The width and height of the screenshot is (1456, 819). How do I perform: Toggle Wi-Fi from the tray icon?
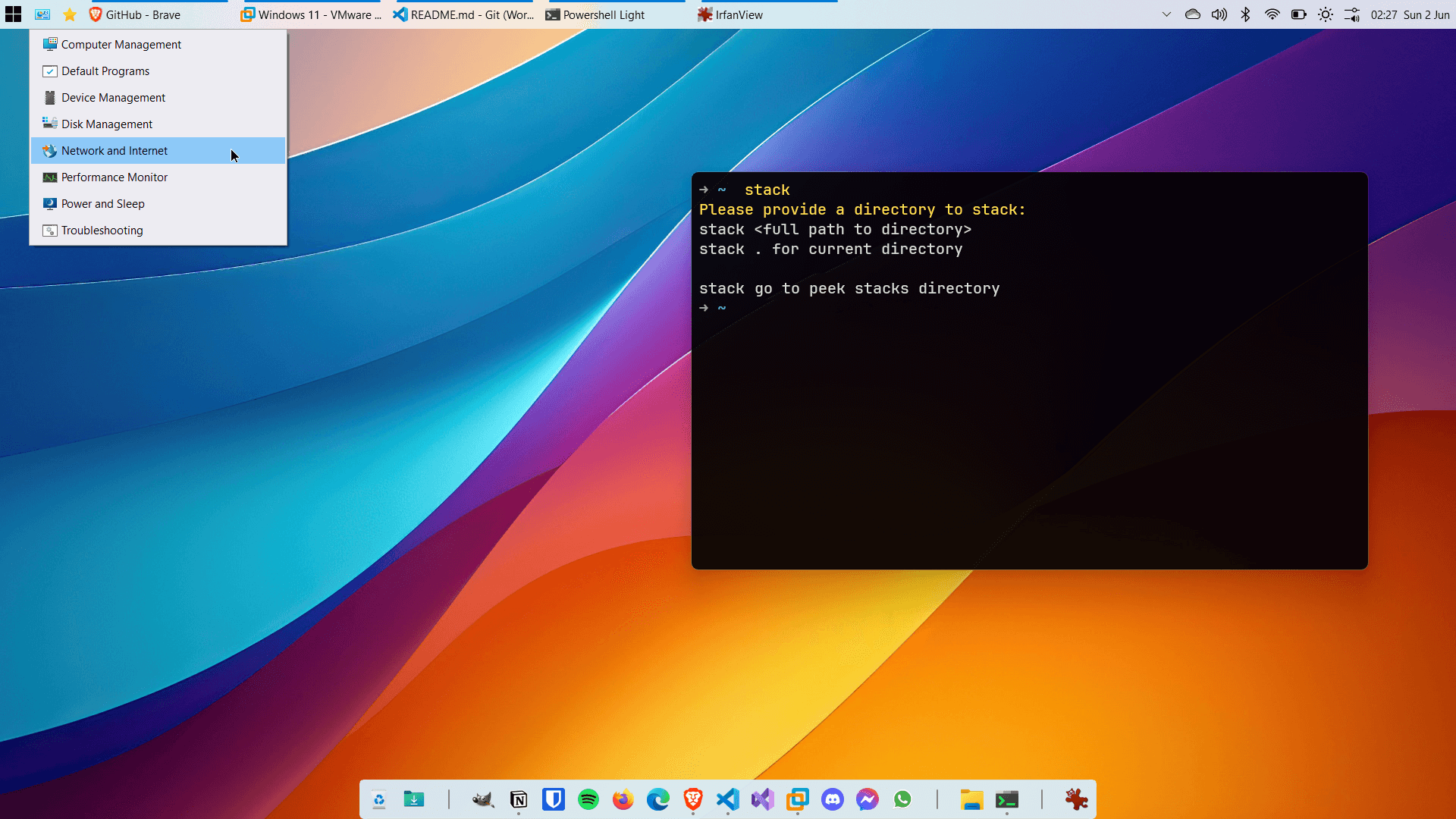(1272, 14)
